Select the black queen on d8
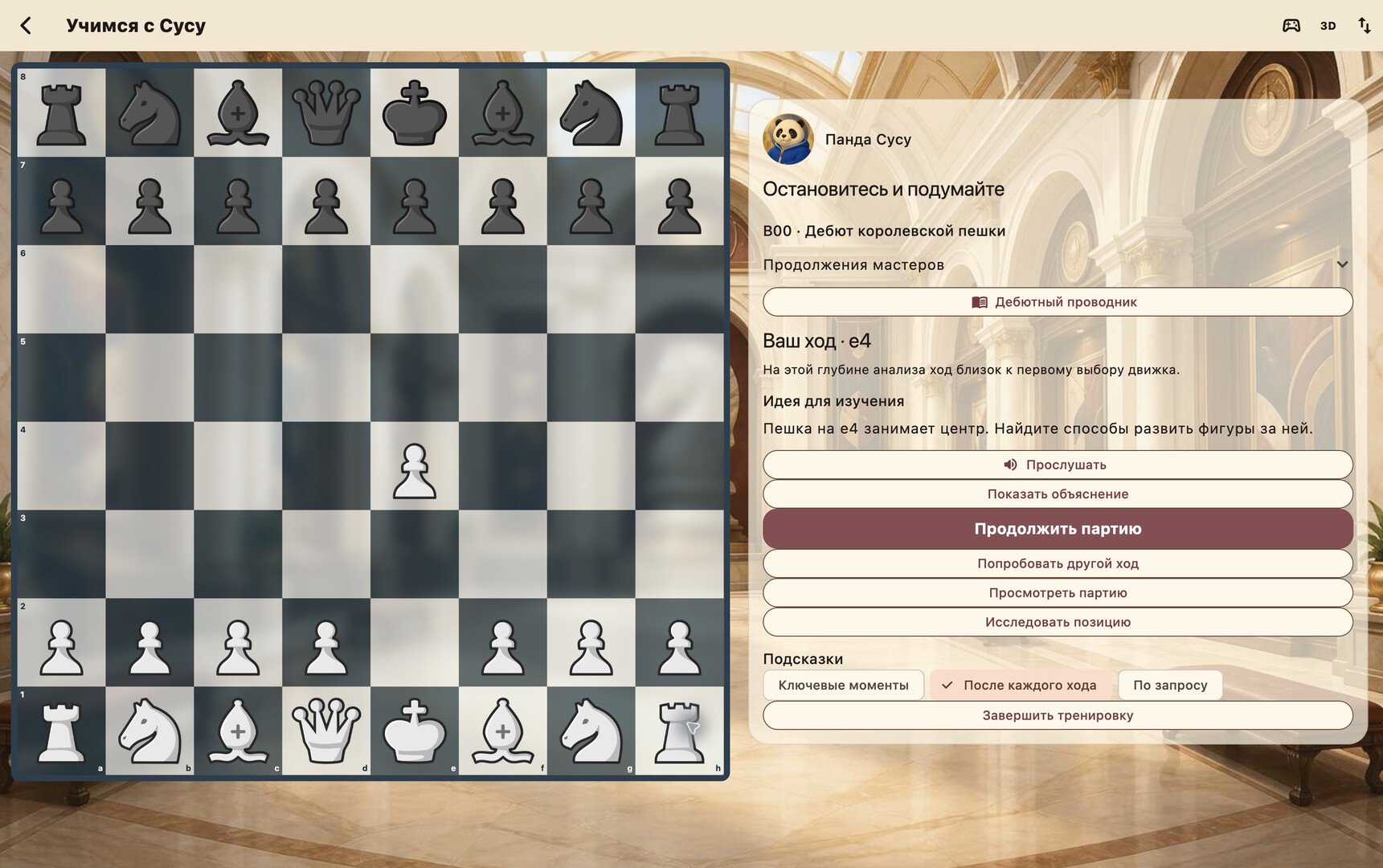 tap(326, 113)
